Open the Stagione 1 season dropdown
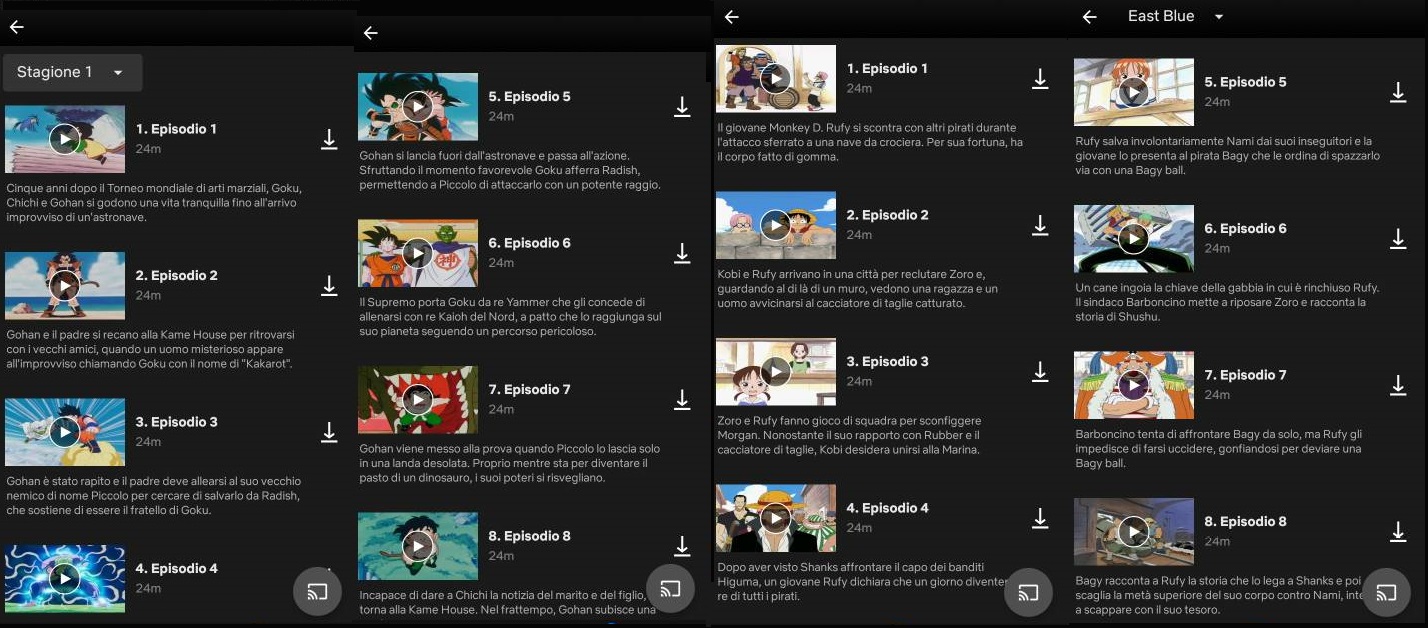1428x628 pixels. (x=72, y=73)
